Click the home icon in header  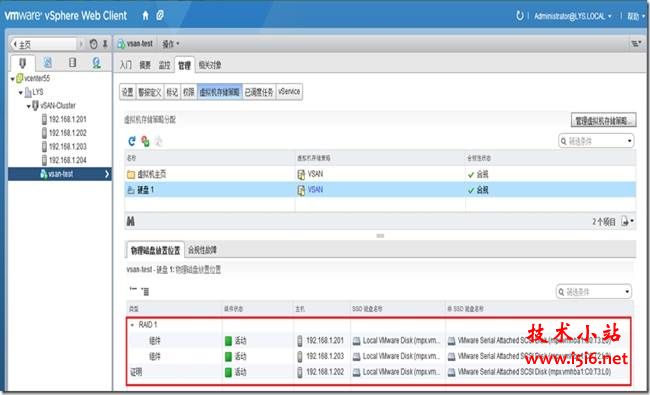145,16
